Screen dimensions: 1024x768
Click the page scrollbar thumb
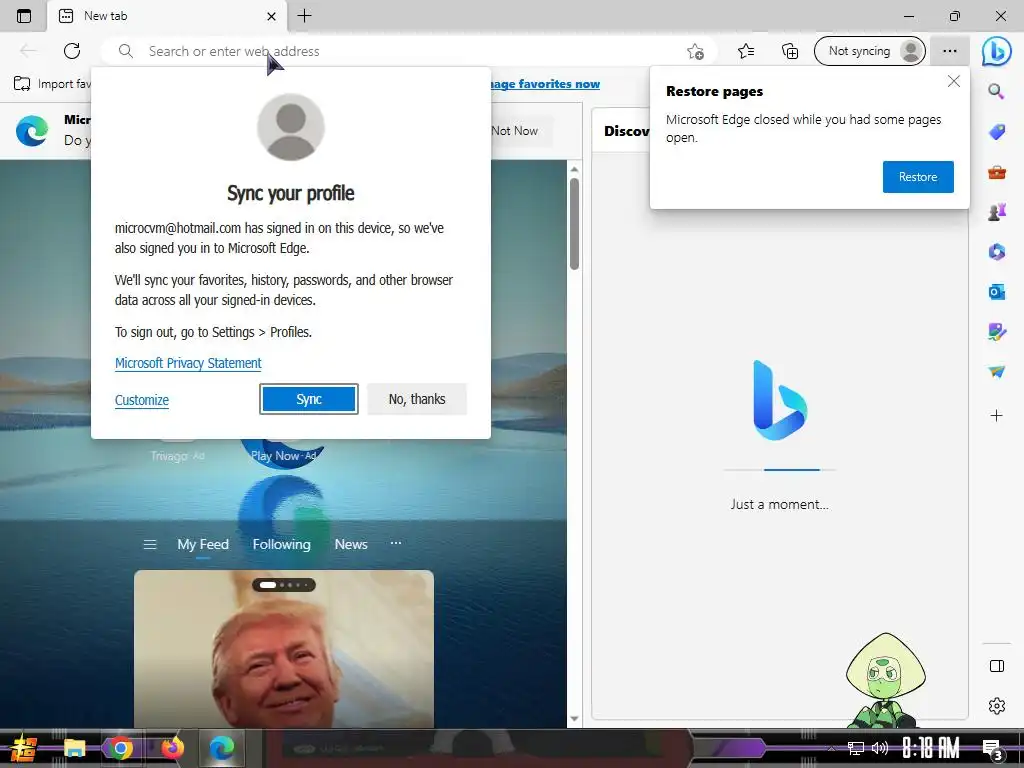coord(574,223)
